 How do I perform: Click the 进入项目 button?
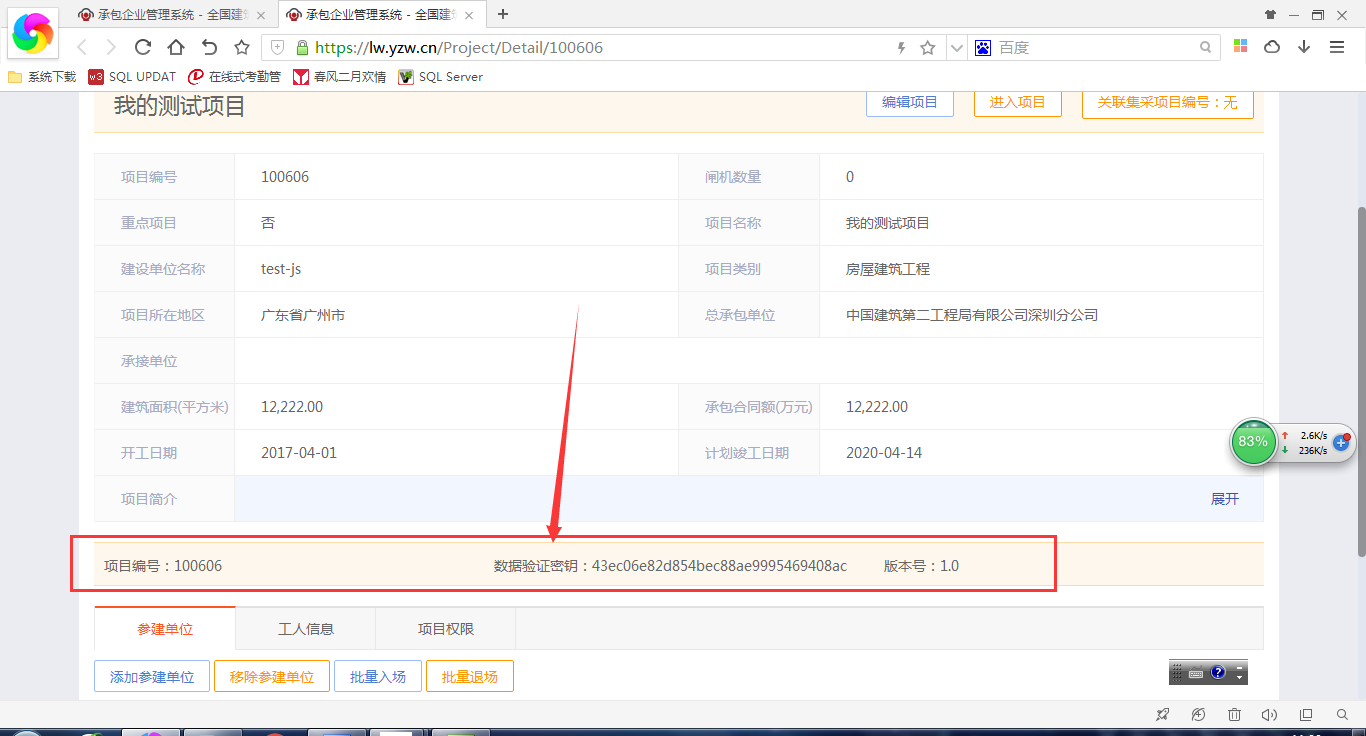pos(1017,102)
